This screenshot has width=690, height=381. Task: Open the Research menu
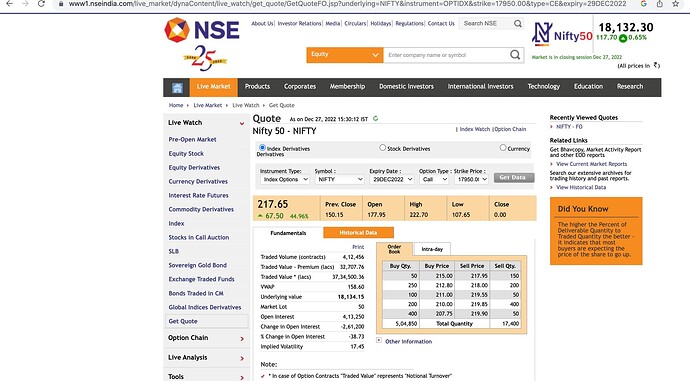pos(630,87)
